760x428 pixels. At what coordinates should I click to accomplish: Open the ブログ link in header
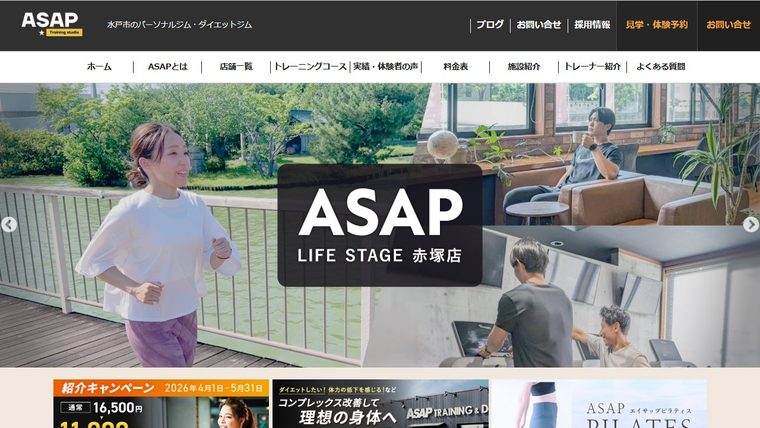[x=490, y=25]
